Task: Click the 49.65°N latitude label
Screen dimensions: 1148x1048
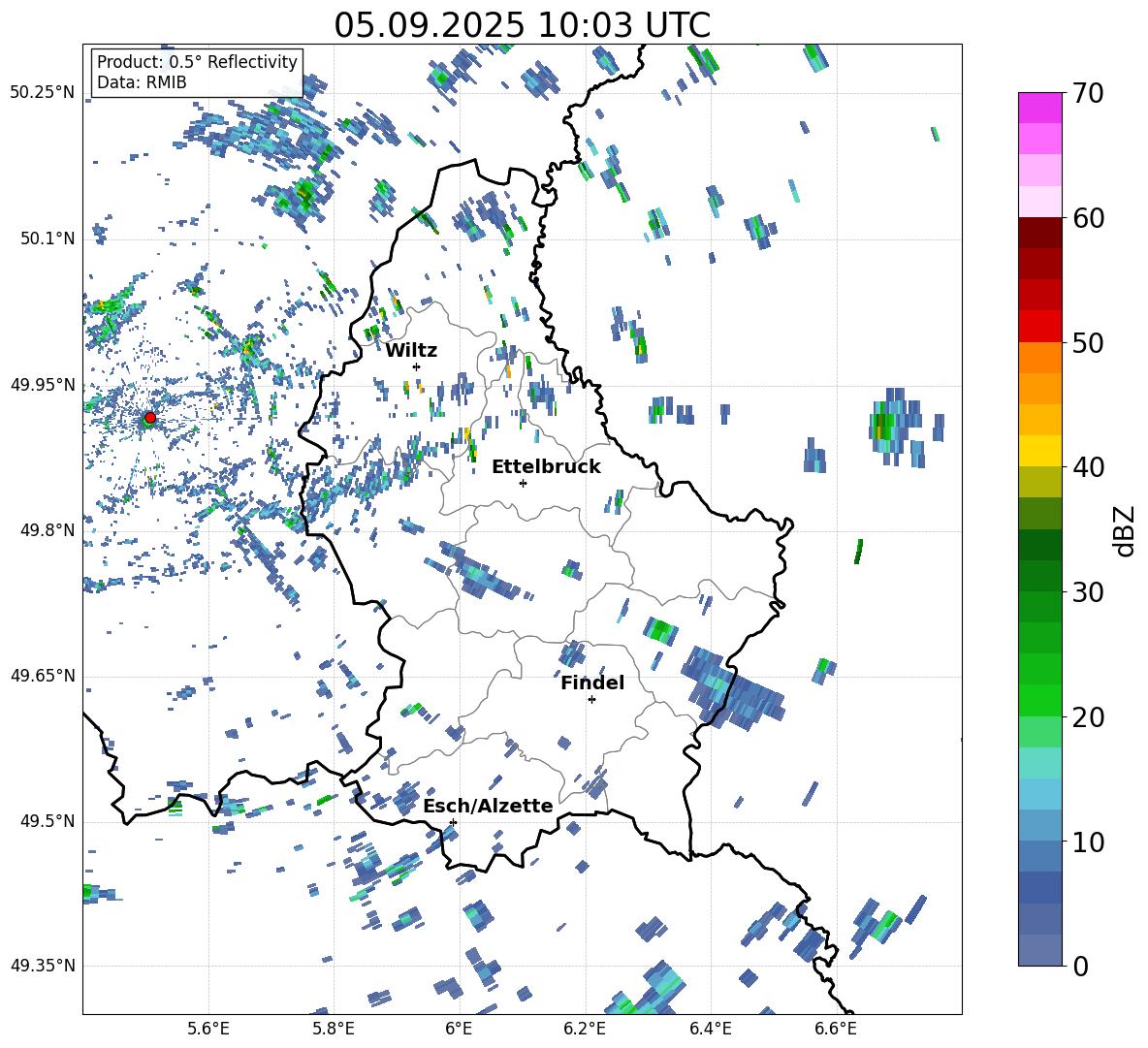Action: click(43, 676)
